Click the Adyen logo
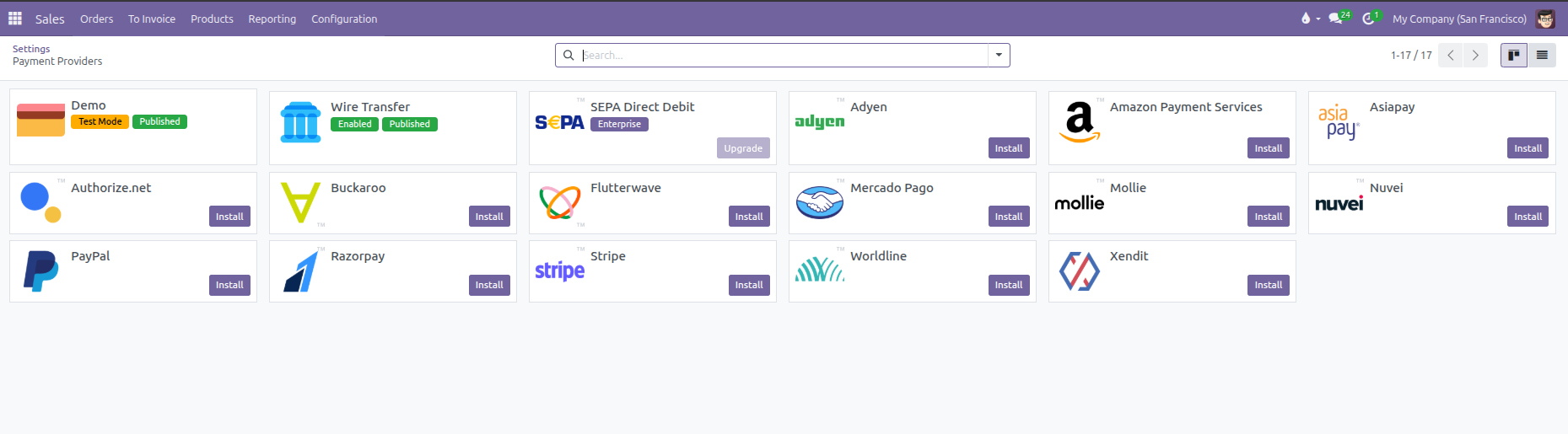1568x434 pixels. [820, 121]
